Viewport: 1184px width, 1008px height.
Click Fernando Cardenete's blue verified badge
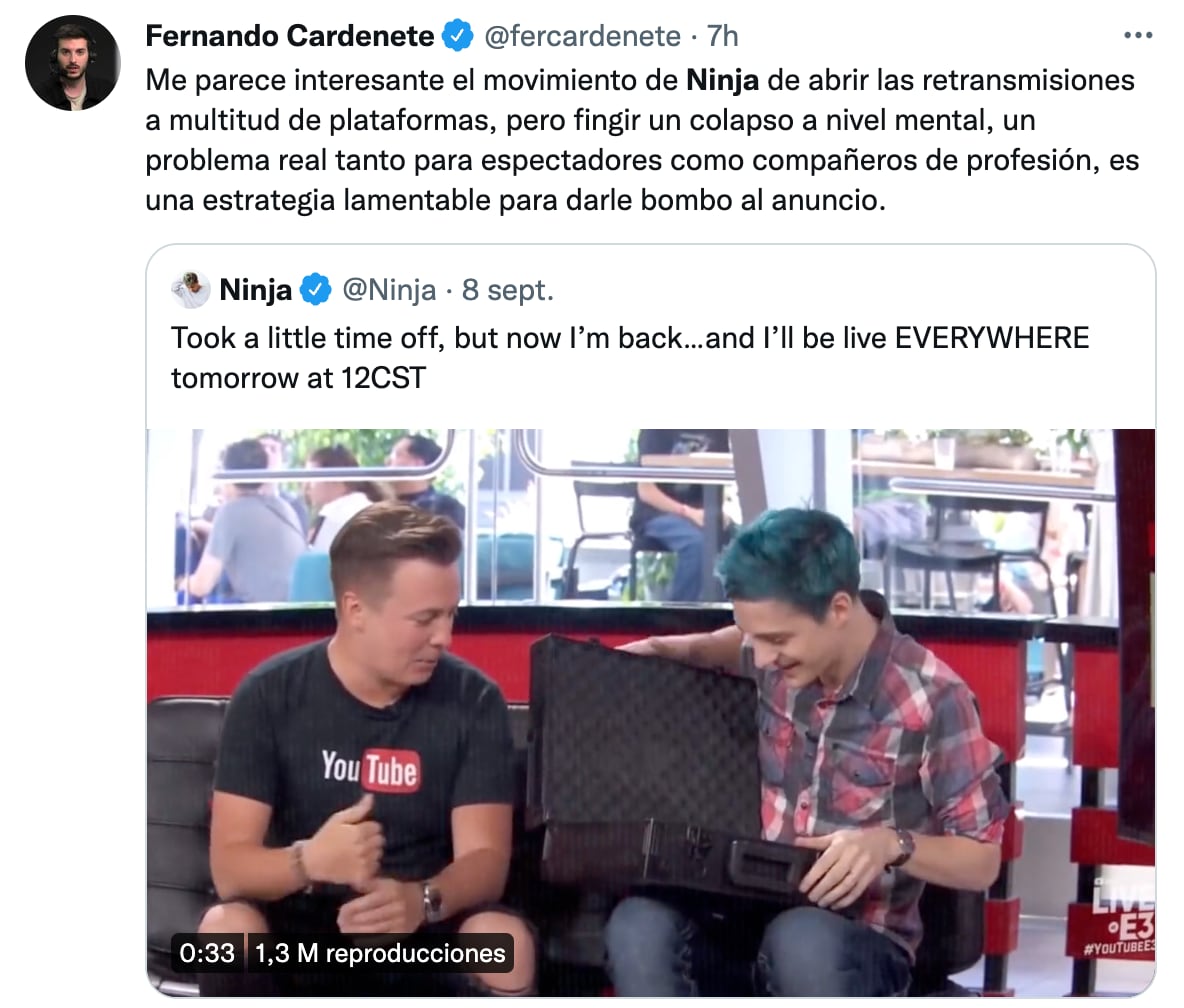[x=458, y=35]
